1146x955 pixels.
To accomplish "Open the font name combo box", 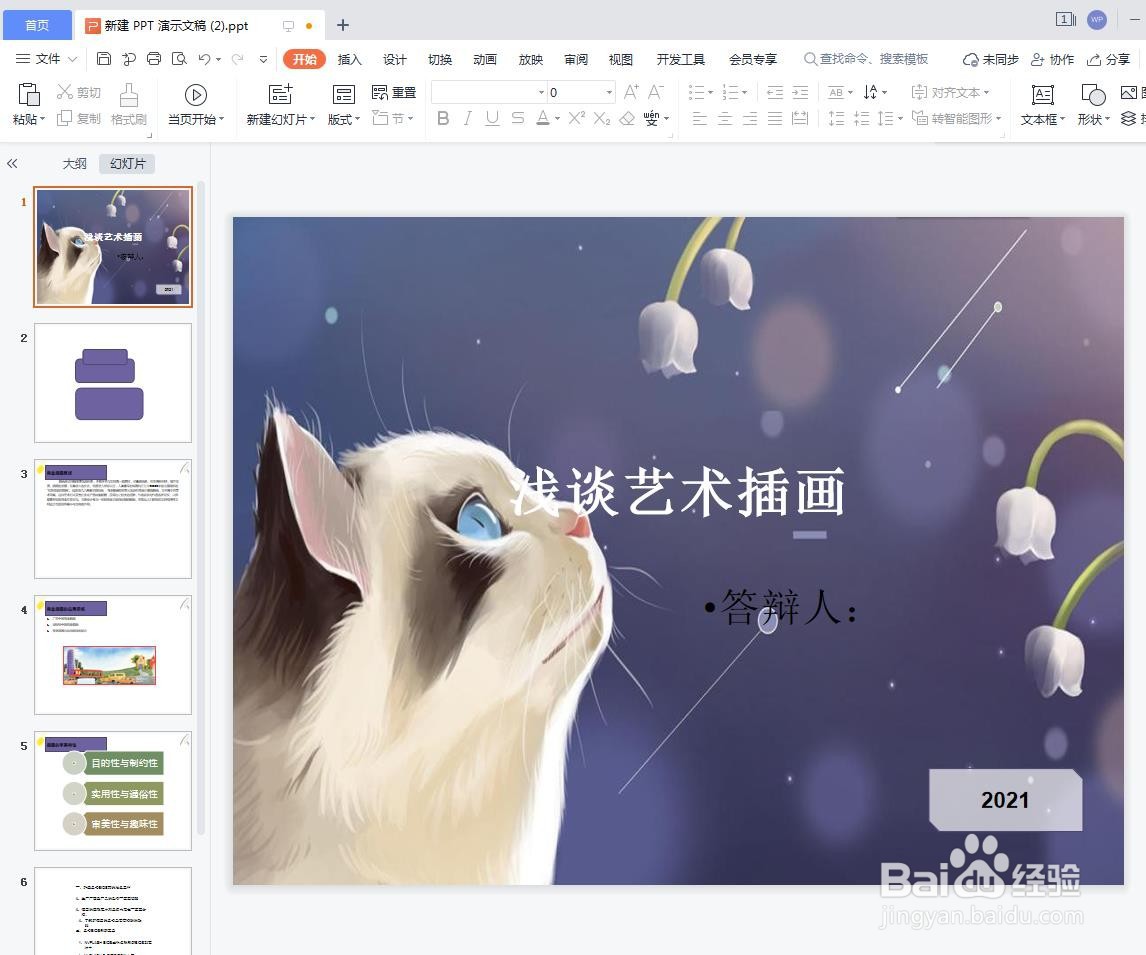I will click(x=489, y=92).
